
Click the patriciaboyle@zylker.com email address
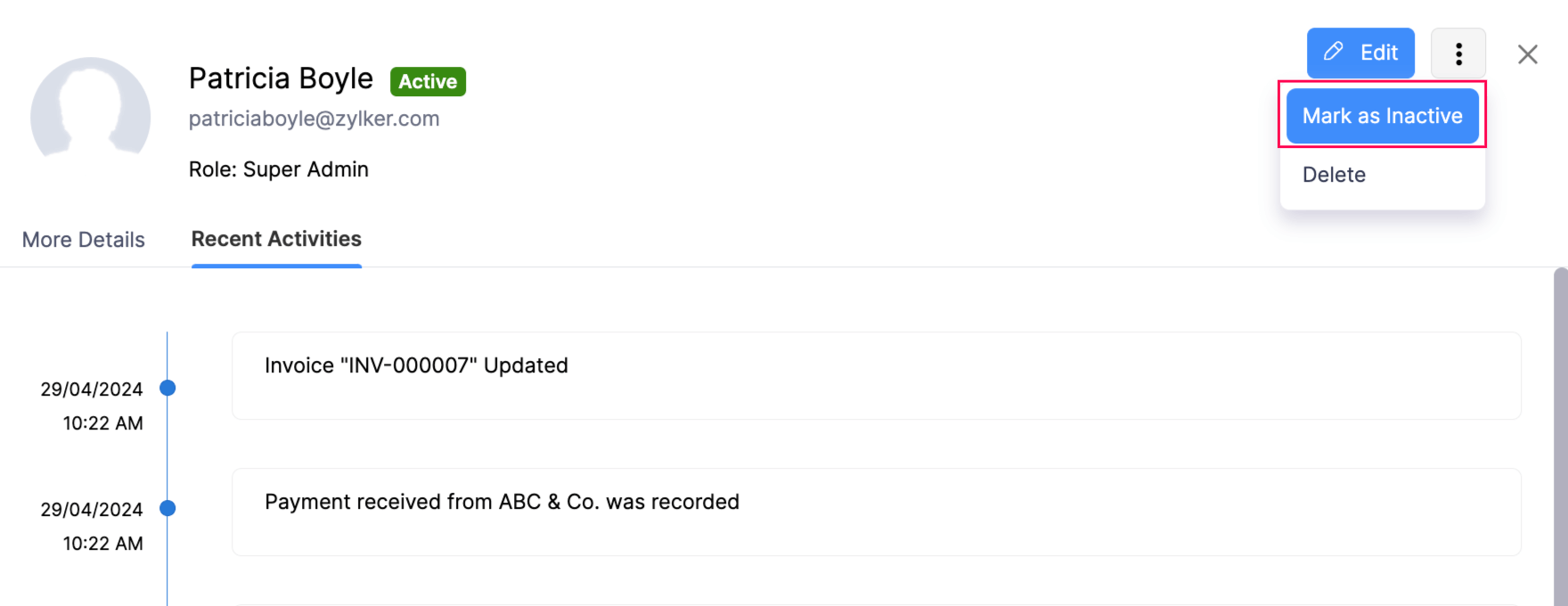point(314,119)
